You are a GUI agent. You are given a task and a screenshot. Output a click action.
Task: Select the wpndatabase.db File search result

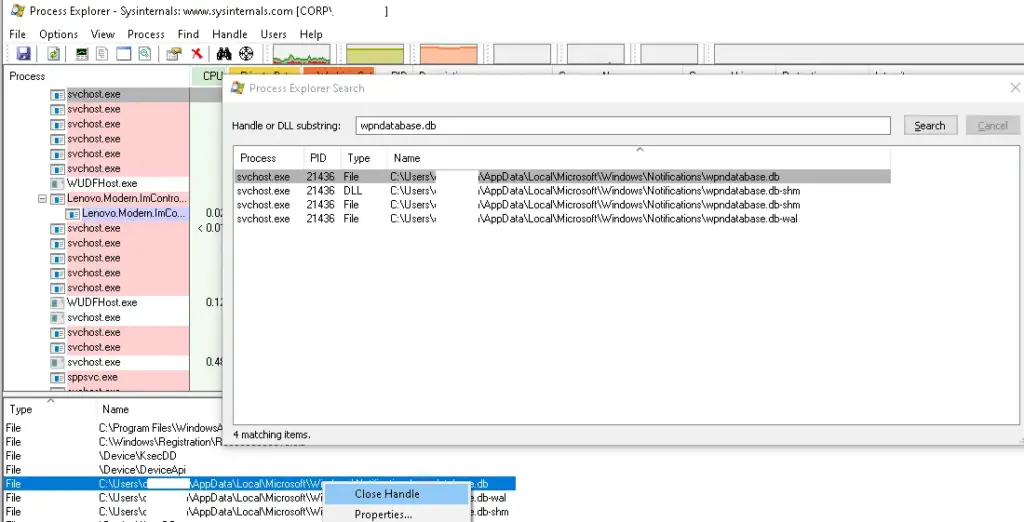coord(562,176)
